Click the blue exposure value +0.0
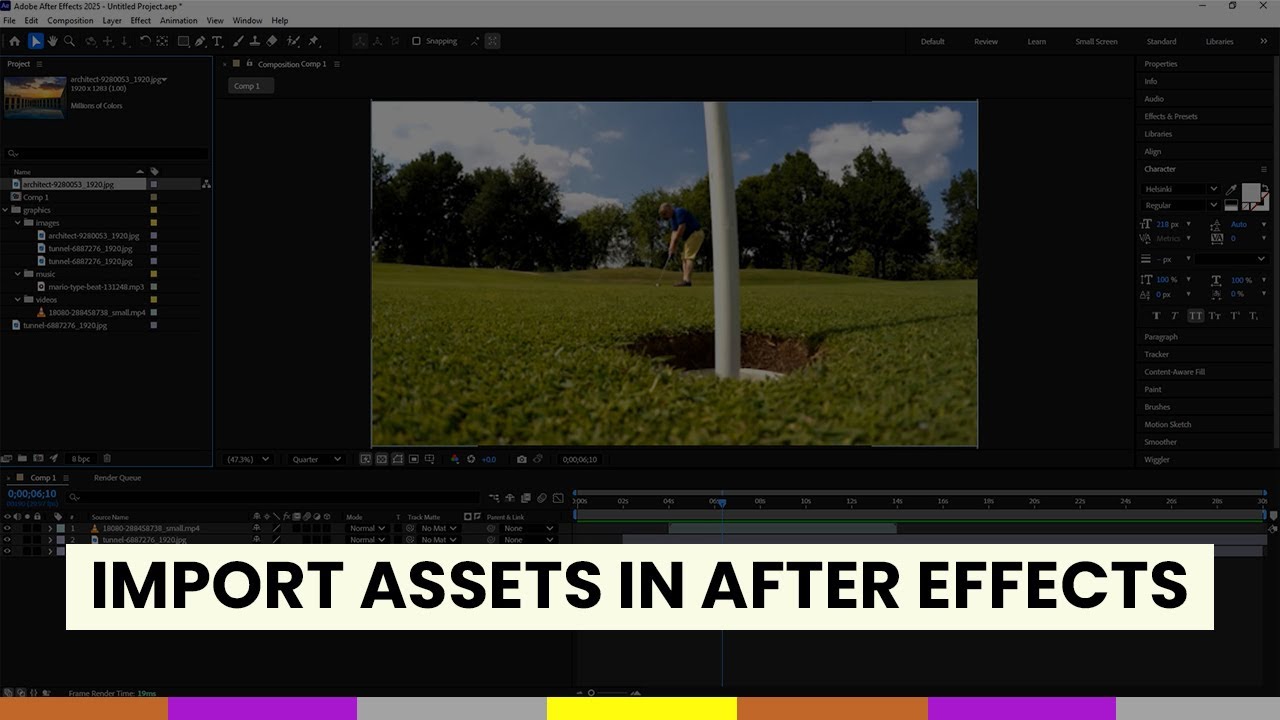Image resolution: width=1280 pixels, height=720 pixels. click(x=489, y=459)
